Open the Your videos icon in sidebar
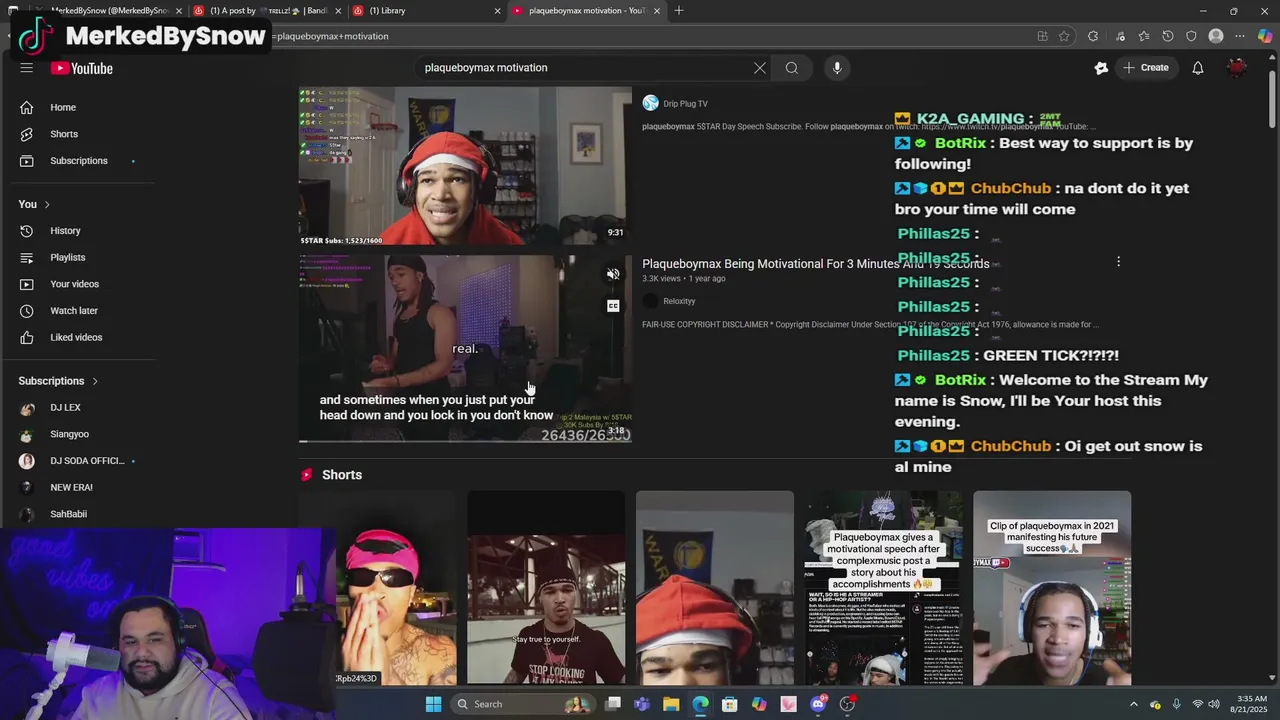 click(x=27, y=284)
